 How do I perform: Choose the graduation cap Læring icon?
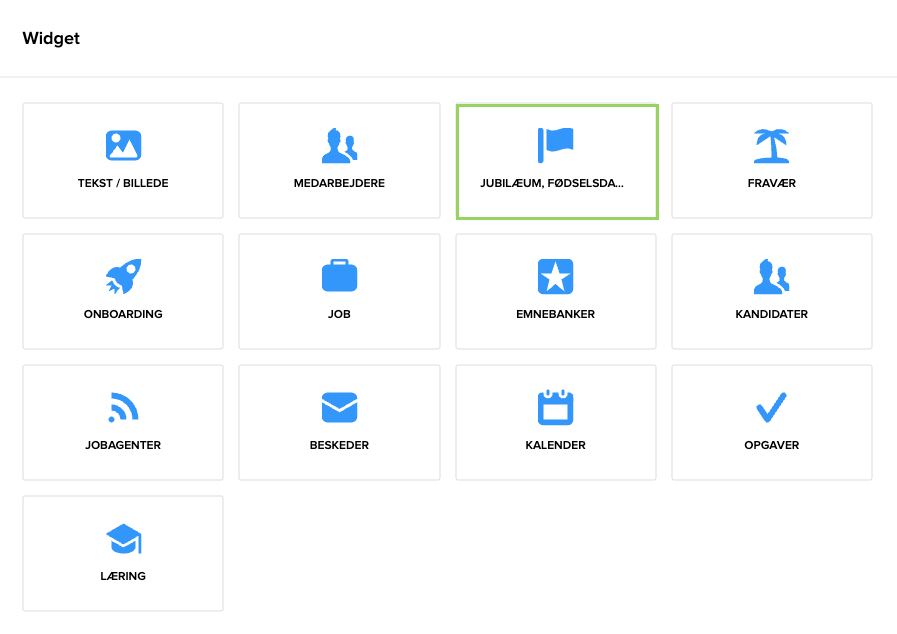123,539
